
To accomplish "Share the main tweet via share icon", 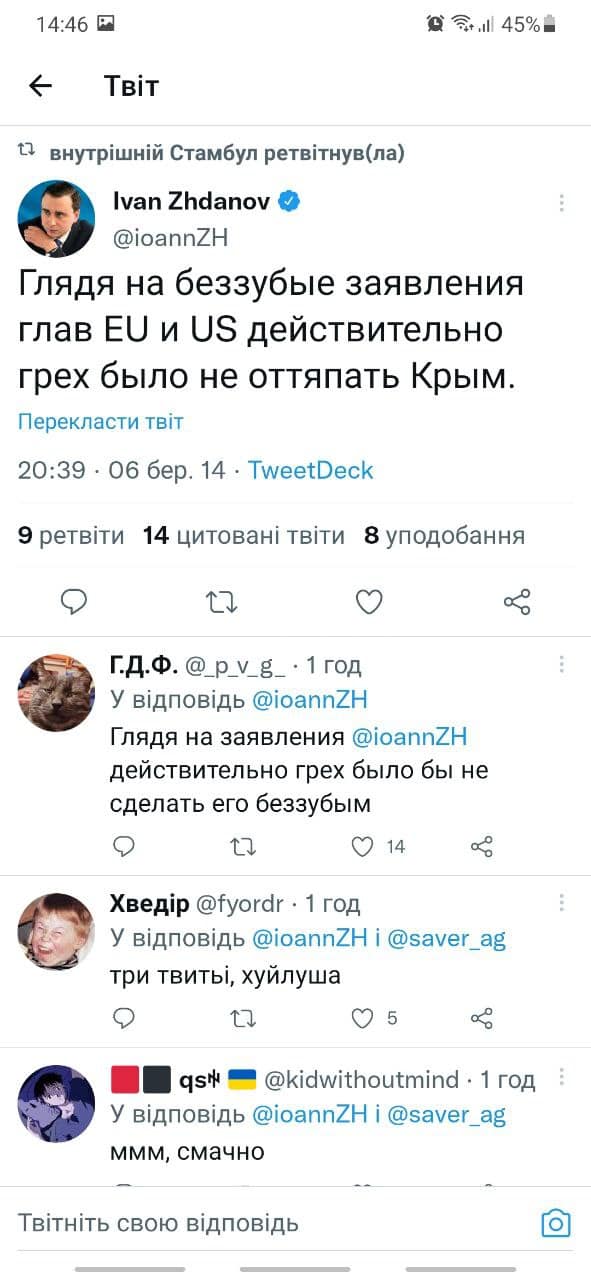I will click(517, 601).
